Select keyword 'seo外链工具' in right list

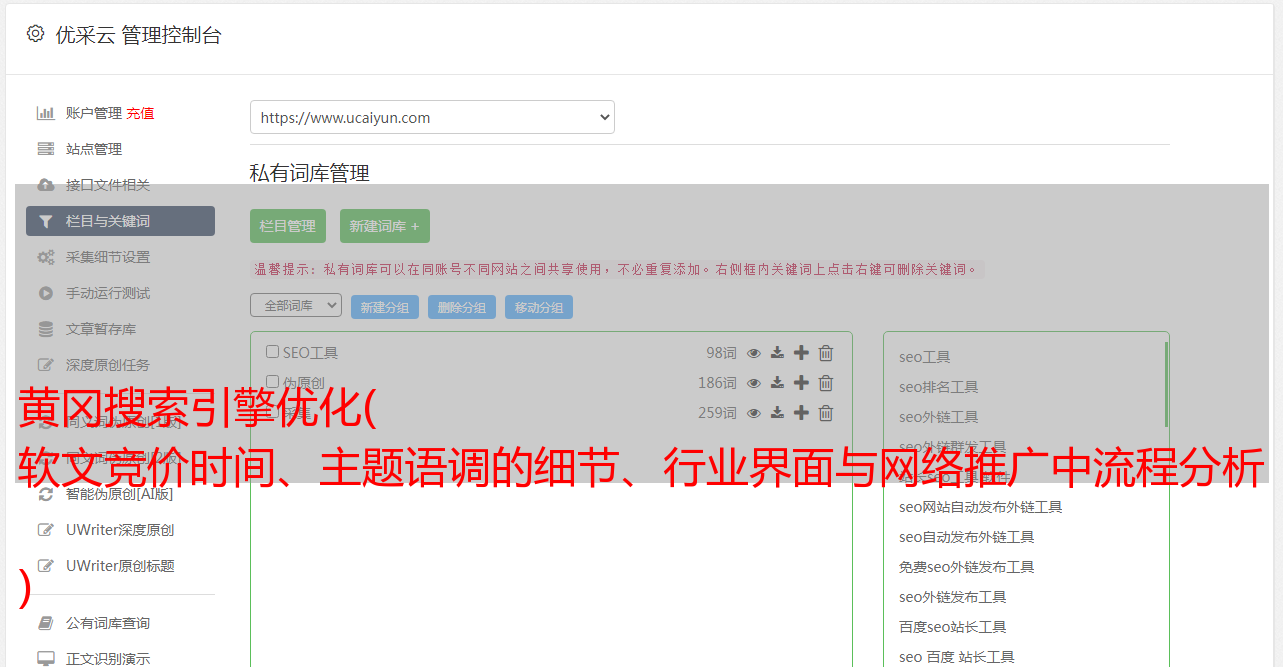(x=939, y=417)
